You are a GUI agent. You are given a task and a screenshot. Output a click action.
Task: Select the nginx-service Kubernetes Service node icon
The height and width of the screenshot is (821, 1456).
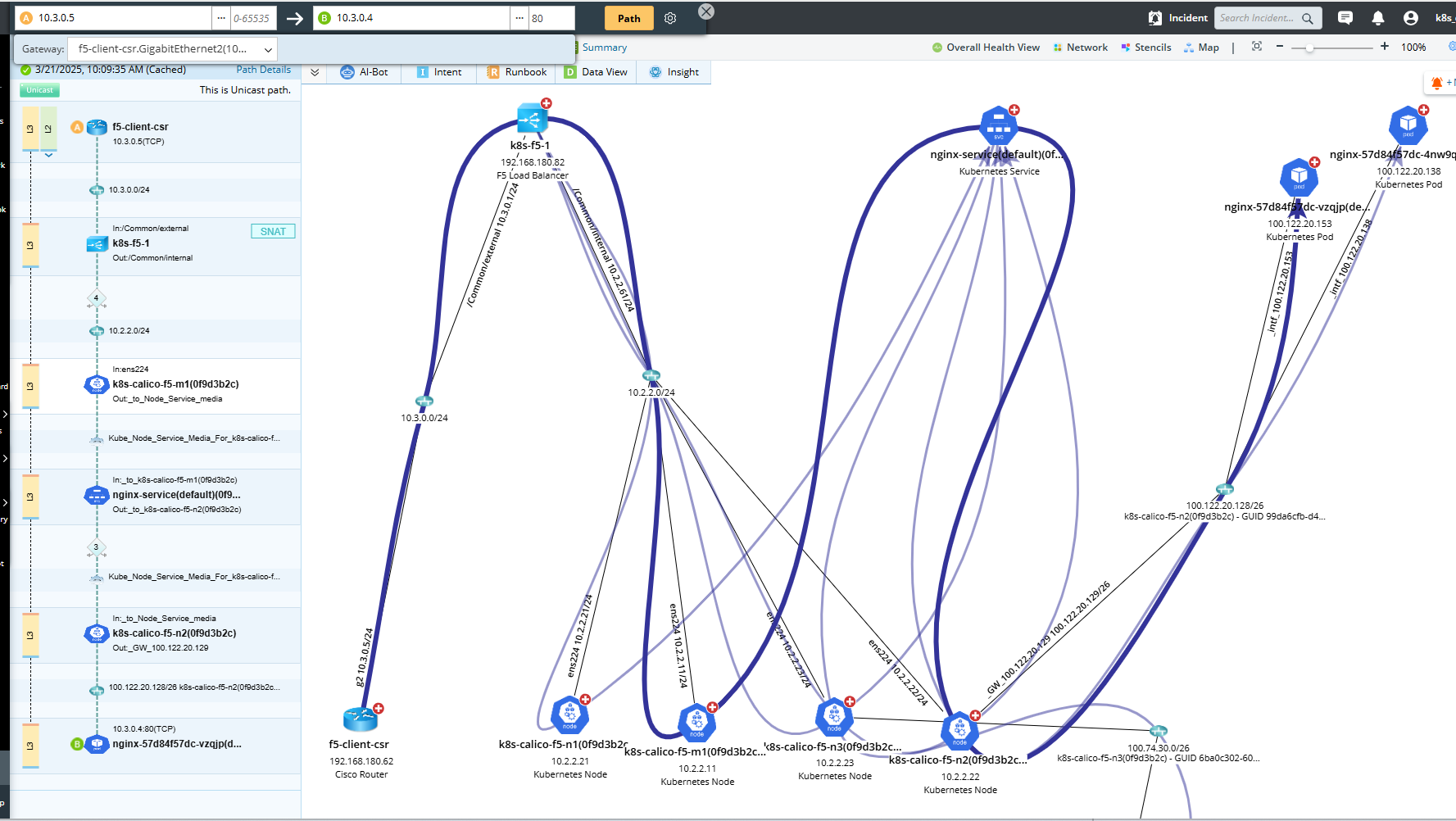pos(998,125)
